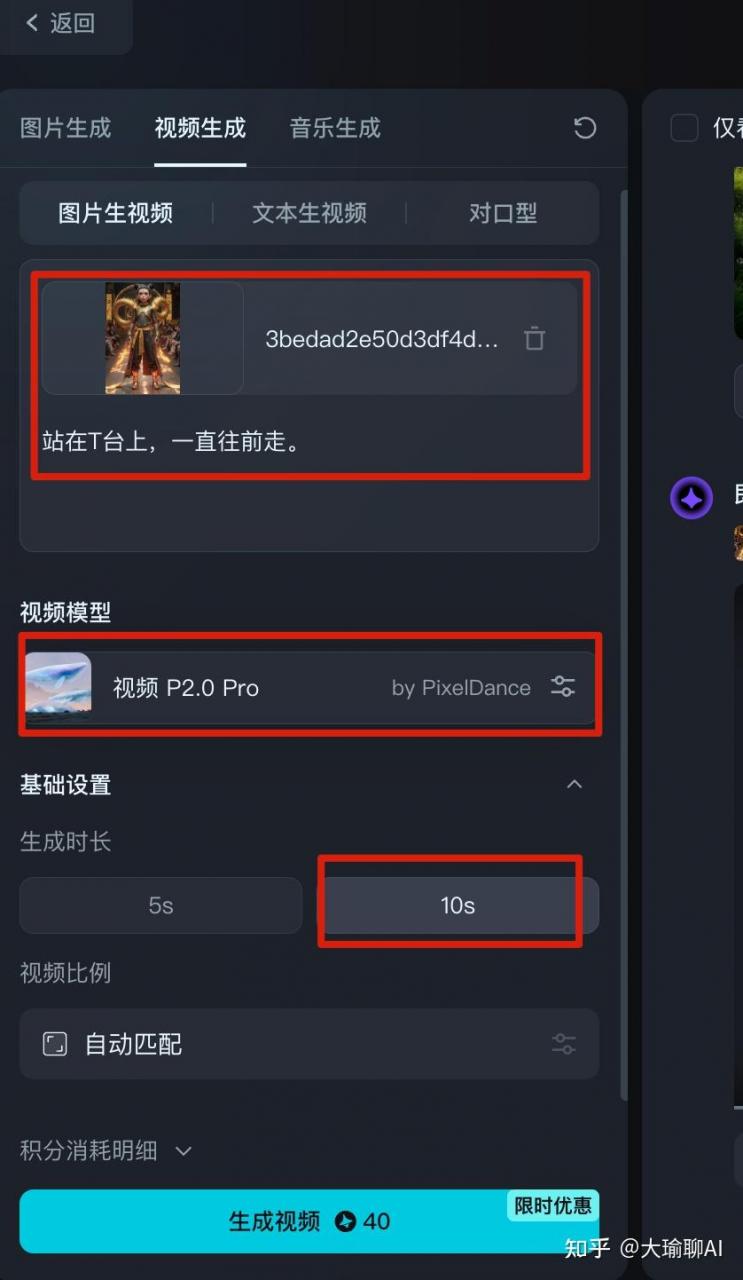Switch to the 图片生成 tab
Image resolution: width=743 pixels, height=1280 pixels.
coord(66,128)
